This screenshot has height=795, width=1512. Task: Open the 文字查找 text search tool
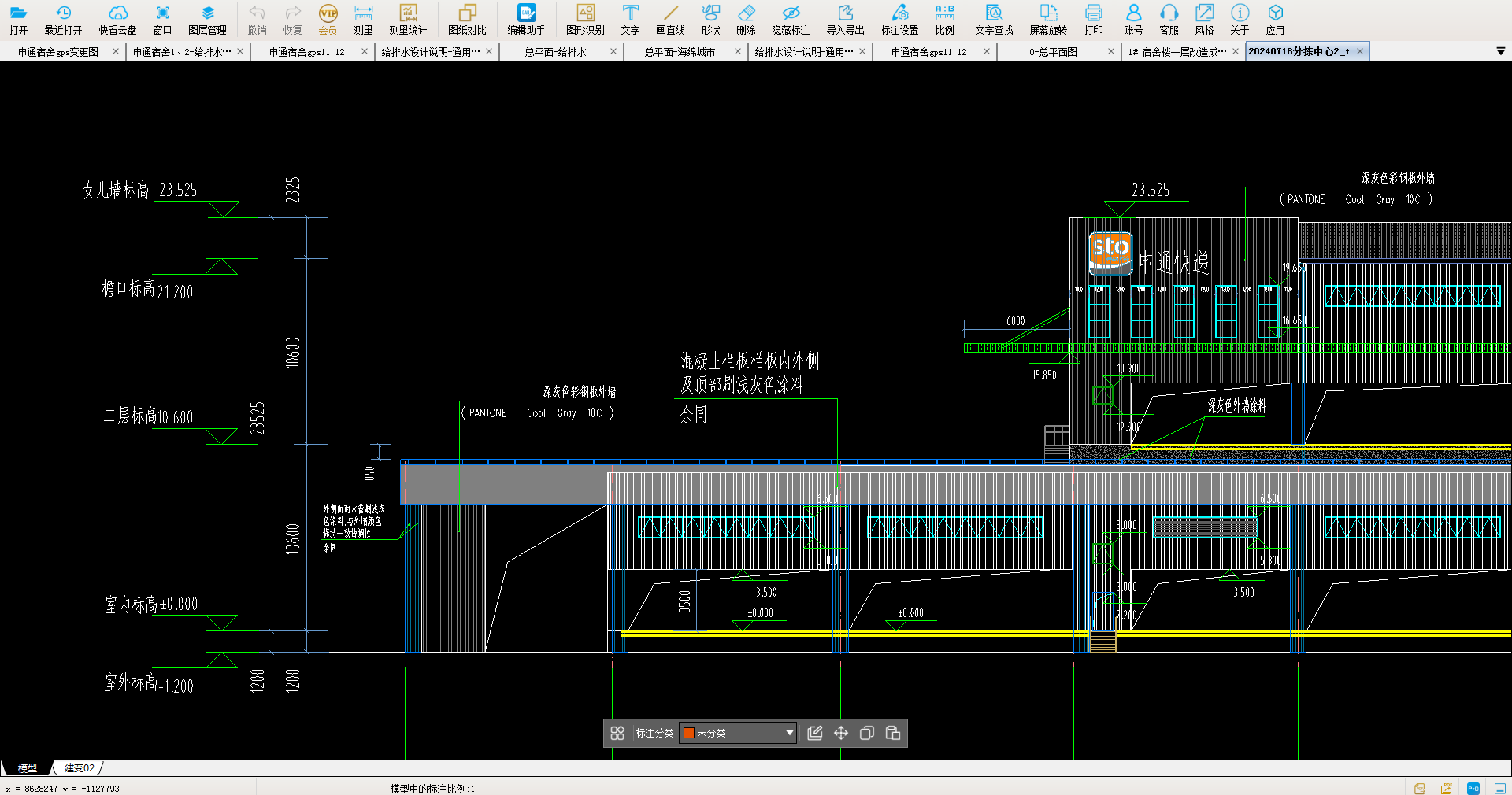click(x=994, y=20)
